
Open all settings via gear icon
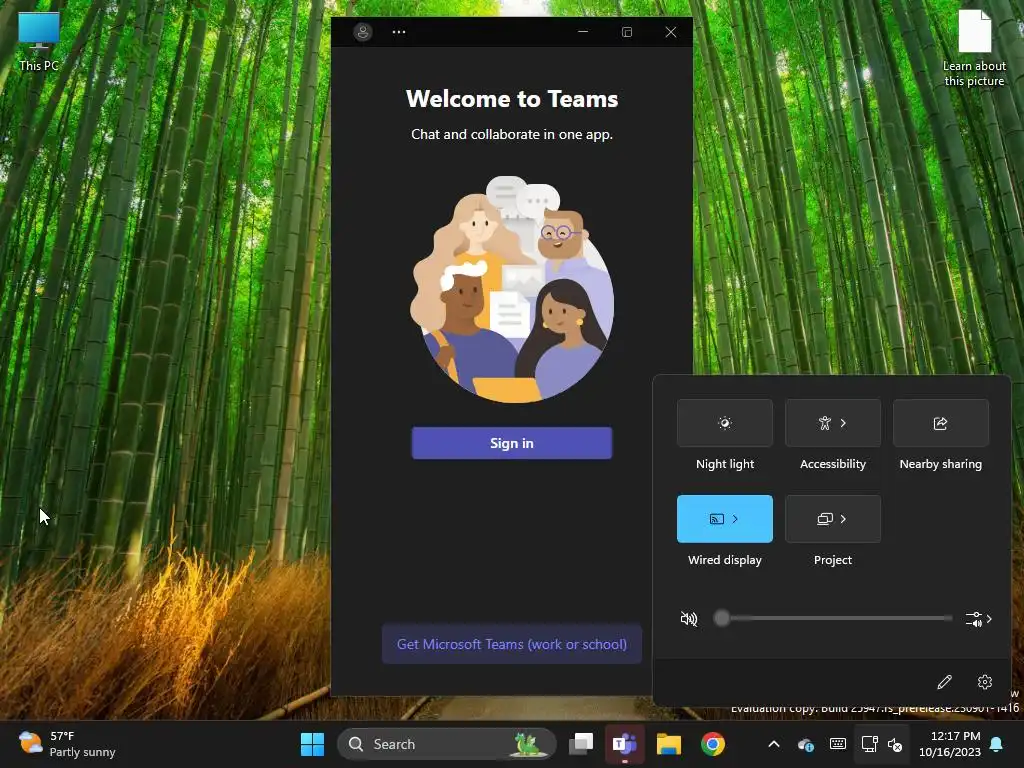985,682
